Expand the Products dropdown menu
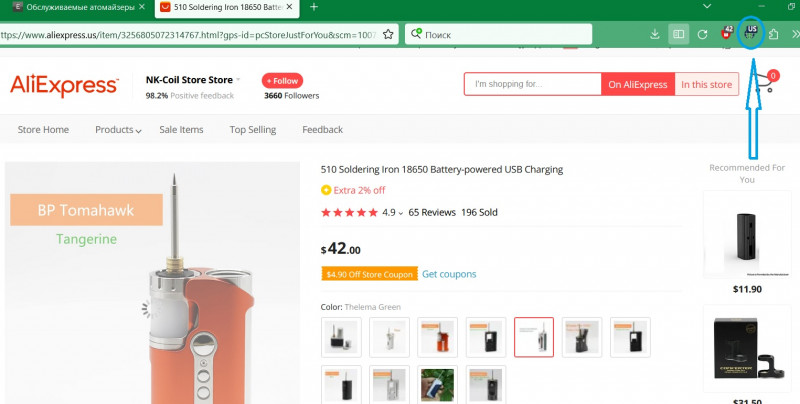This screenshot has height=404, width=800. tap(118, 130)
